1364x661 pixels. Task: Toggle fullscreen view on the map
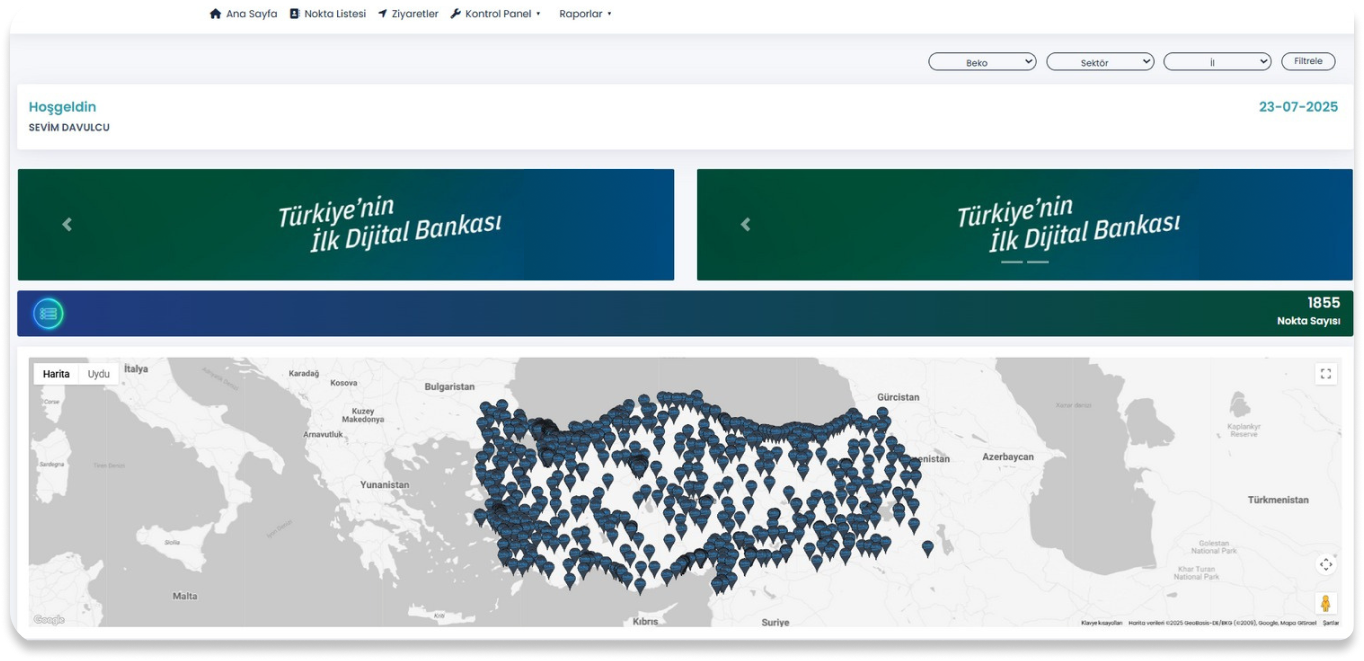(x=1326, y=374)
